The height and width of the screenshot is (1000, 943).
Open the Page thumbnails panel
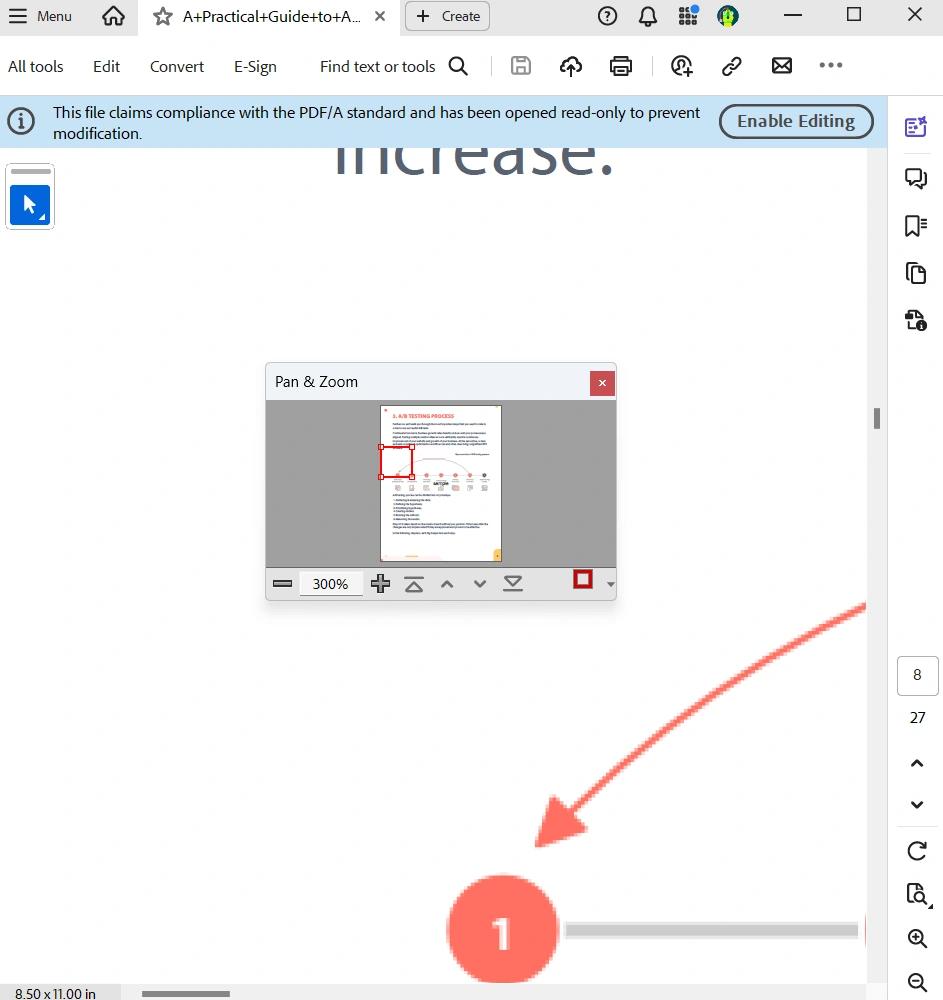click(x=916, y=273)
